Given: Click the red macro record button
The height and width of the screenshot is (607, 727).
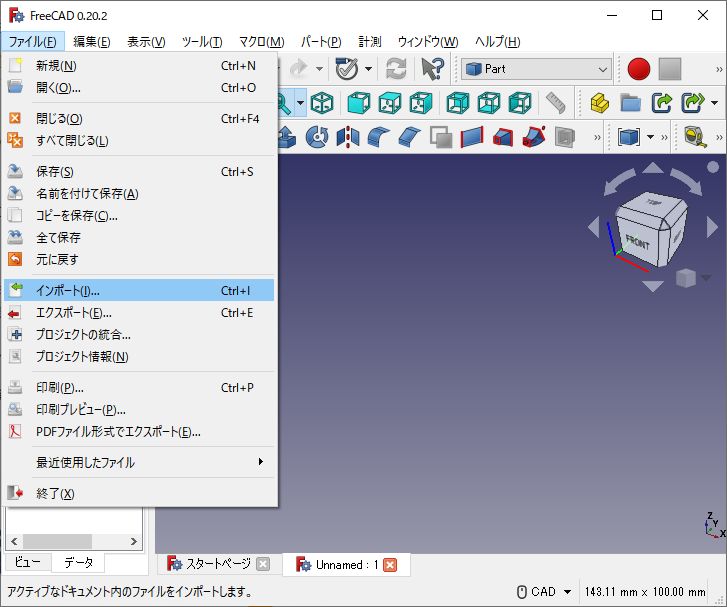Looking at the screenshot, I should click(638, 69).
